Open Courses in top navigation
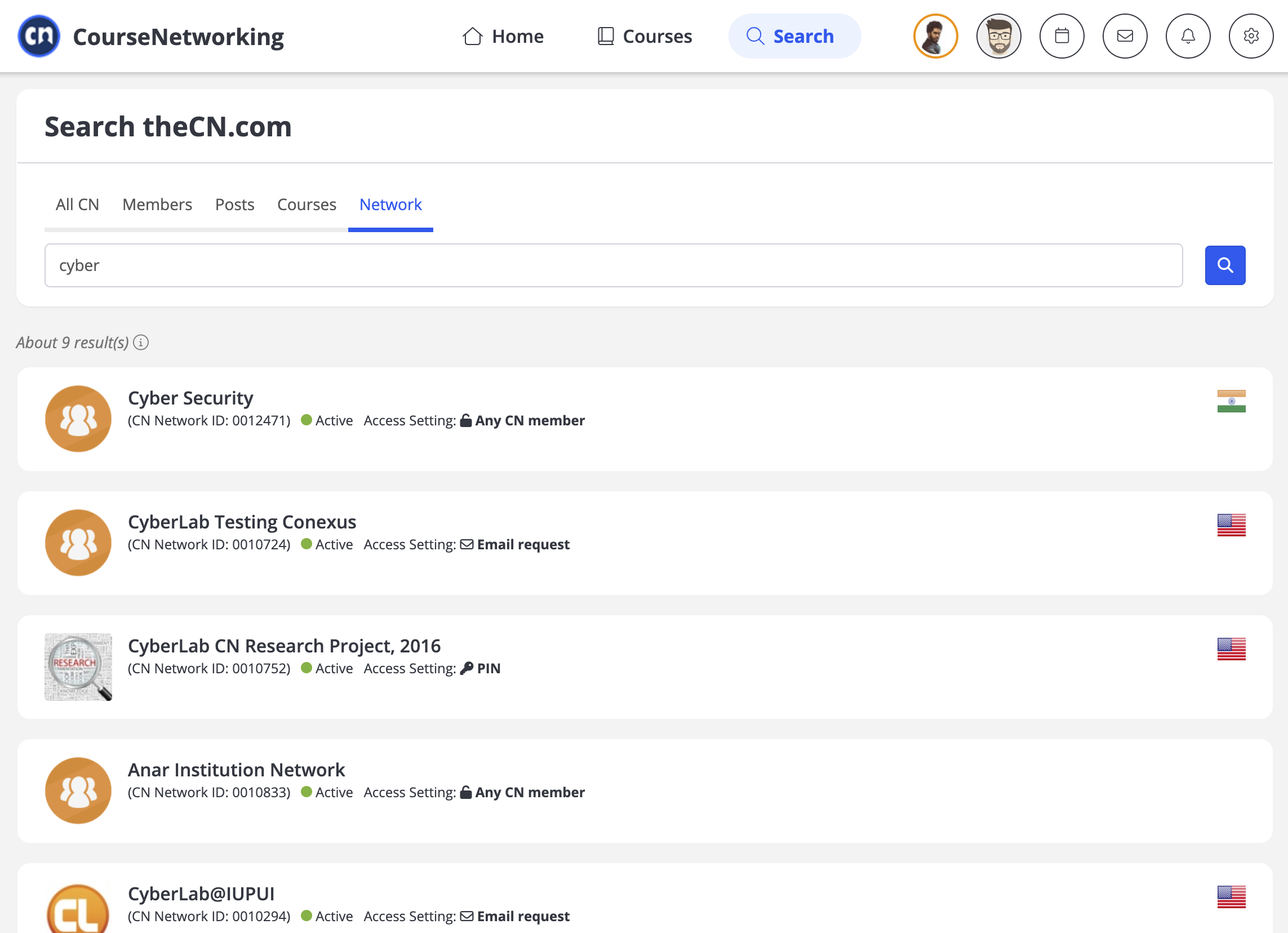Viewport: 1288px width, 933px height. (645, 37)
